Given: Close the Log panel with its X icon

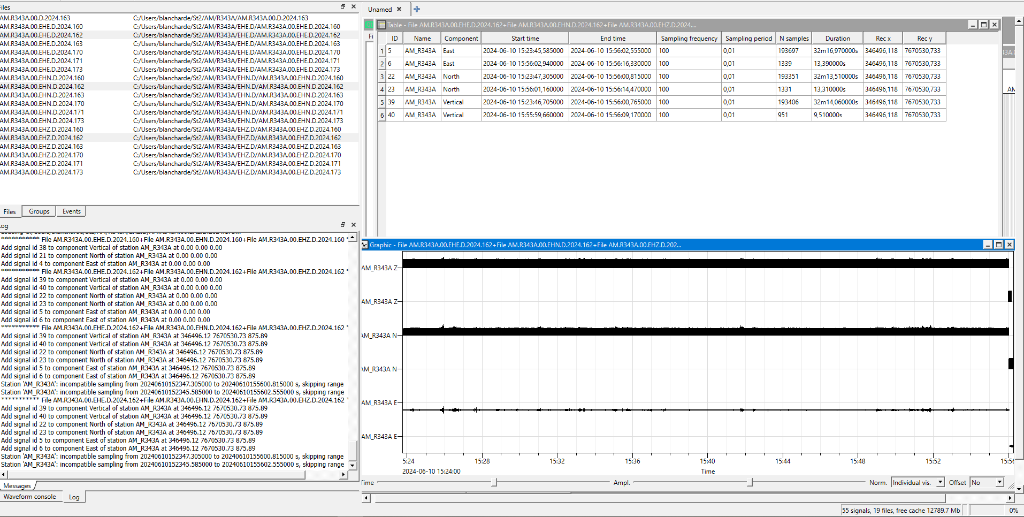Looking at the screenshot, I should tap(353, 223).
